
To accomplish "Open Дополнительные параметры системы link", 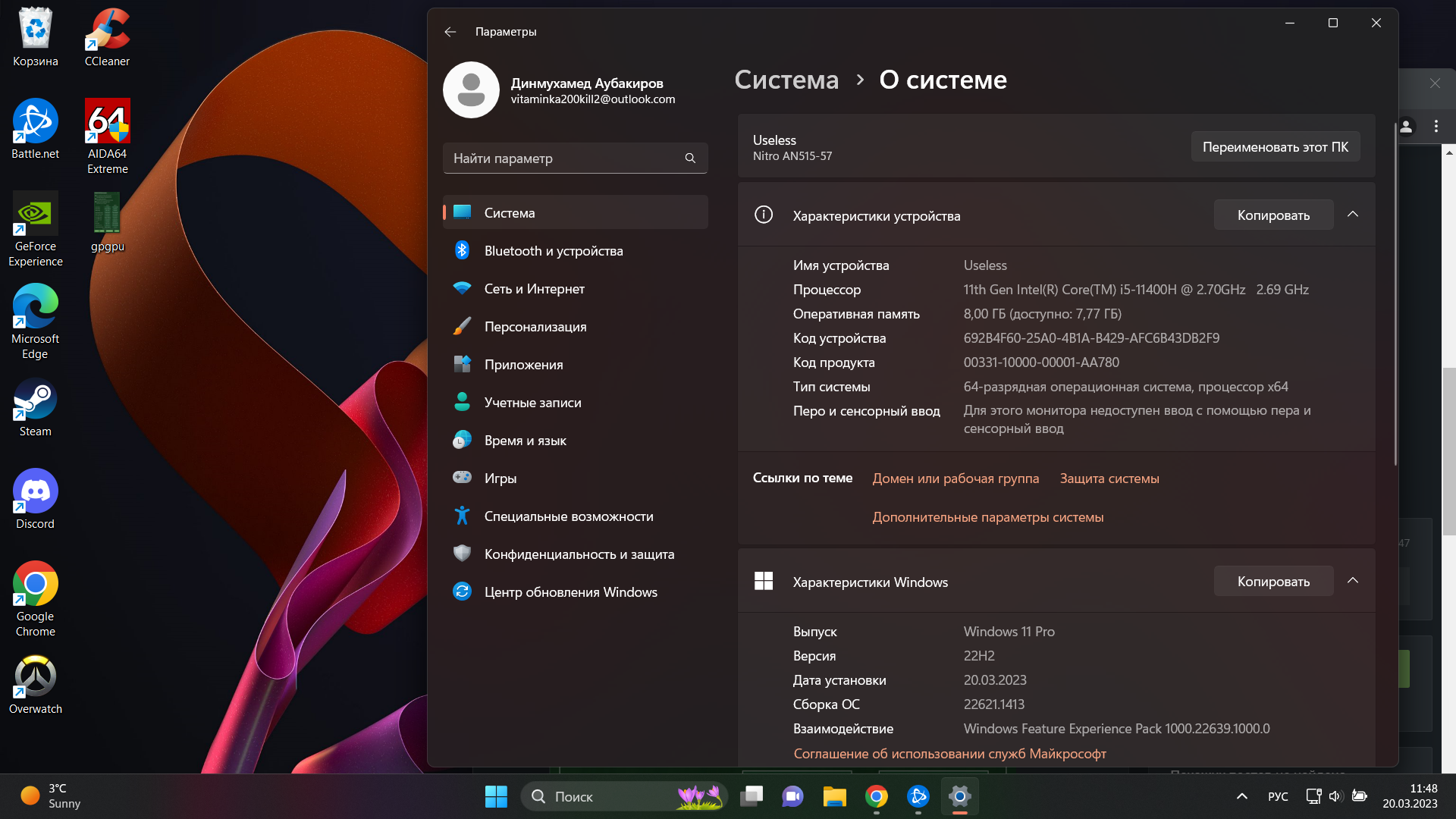I will tap(987, 517).
